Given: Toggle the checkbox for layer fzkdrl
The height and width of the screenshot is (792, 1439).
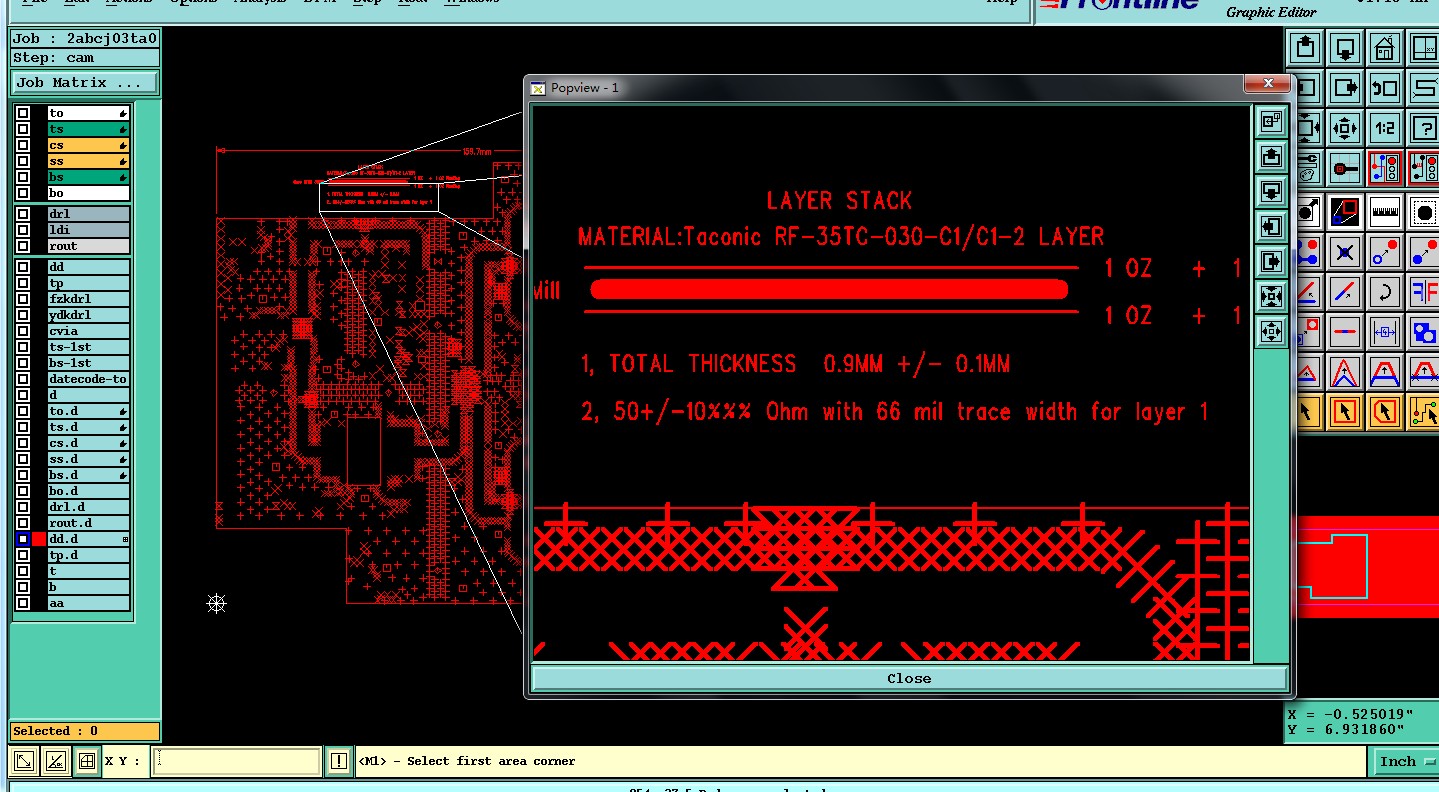Looking at the screenshot, I should (23, 299).
